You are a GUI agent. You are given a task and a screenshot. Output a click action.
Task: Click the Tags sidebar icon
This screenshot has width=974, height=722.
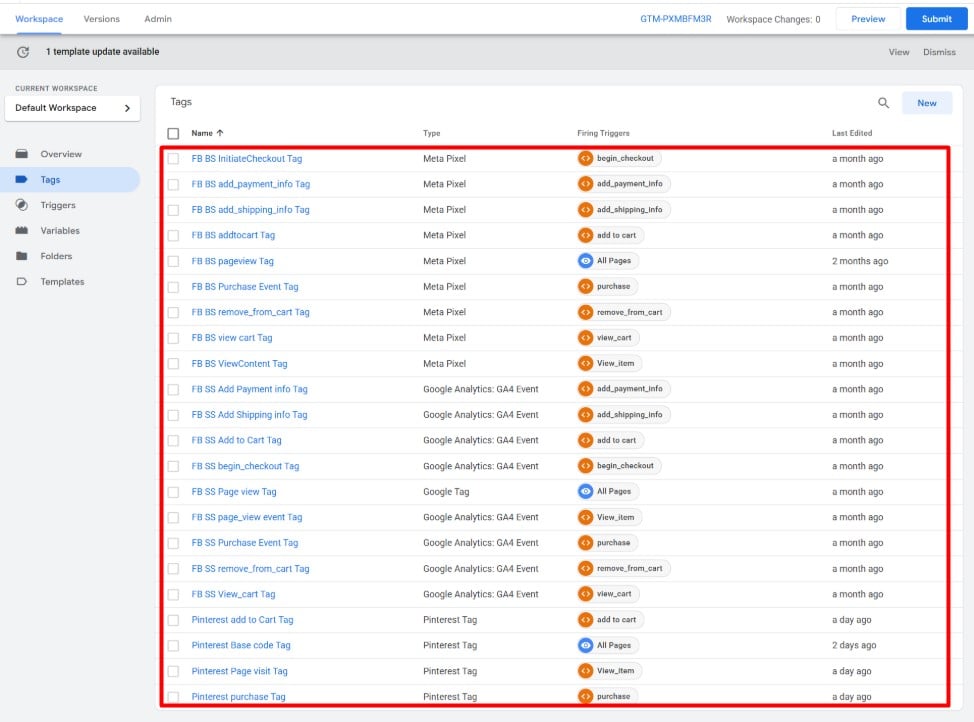(22, 180)
